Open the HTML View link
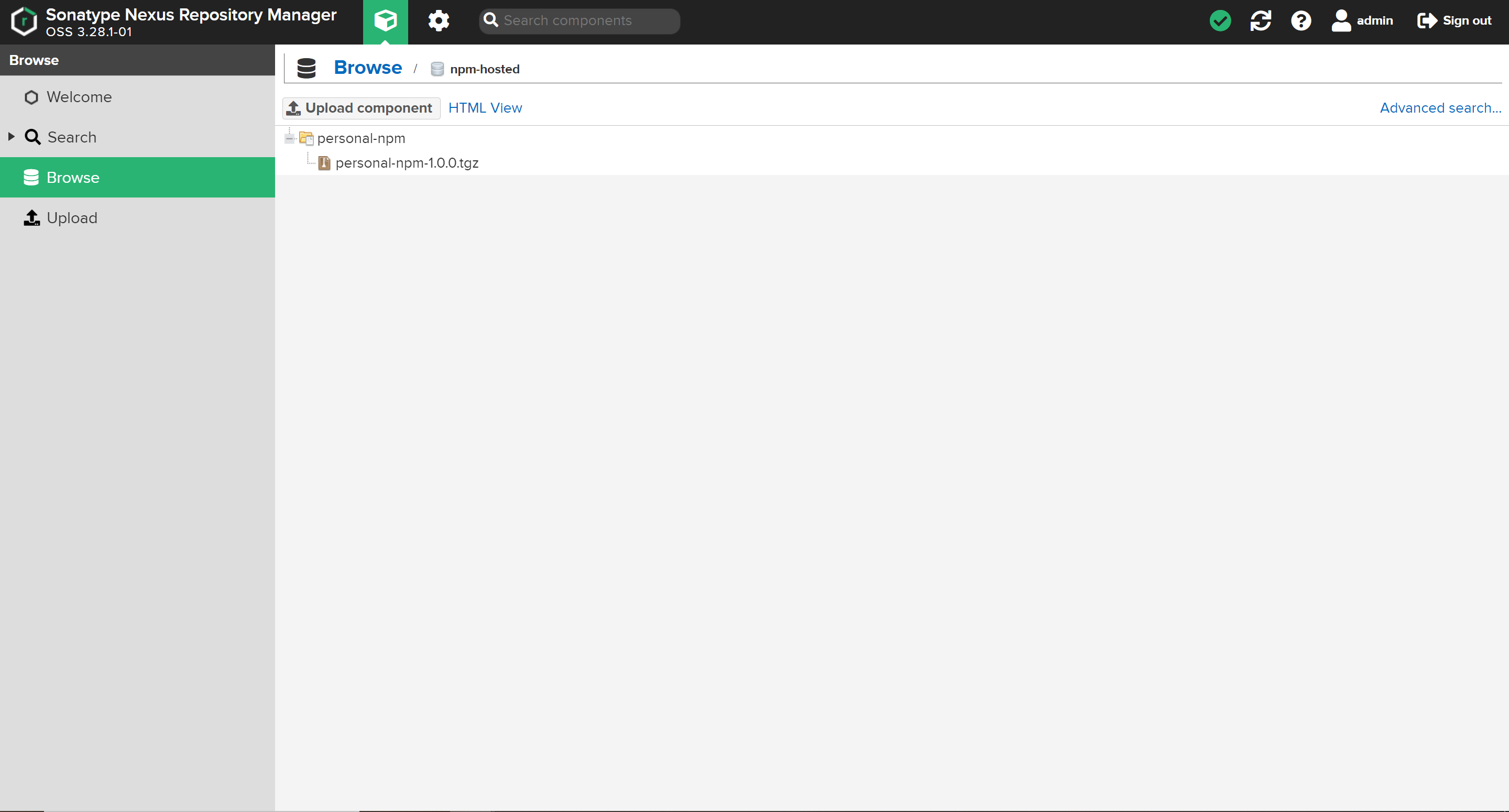The image size is (1509, 812). pos(485,108)
